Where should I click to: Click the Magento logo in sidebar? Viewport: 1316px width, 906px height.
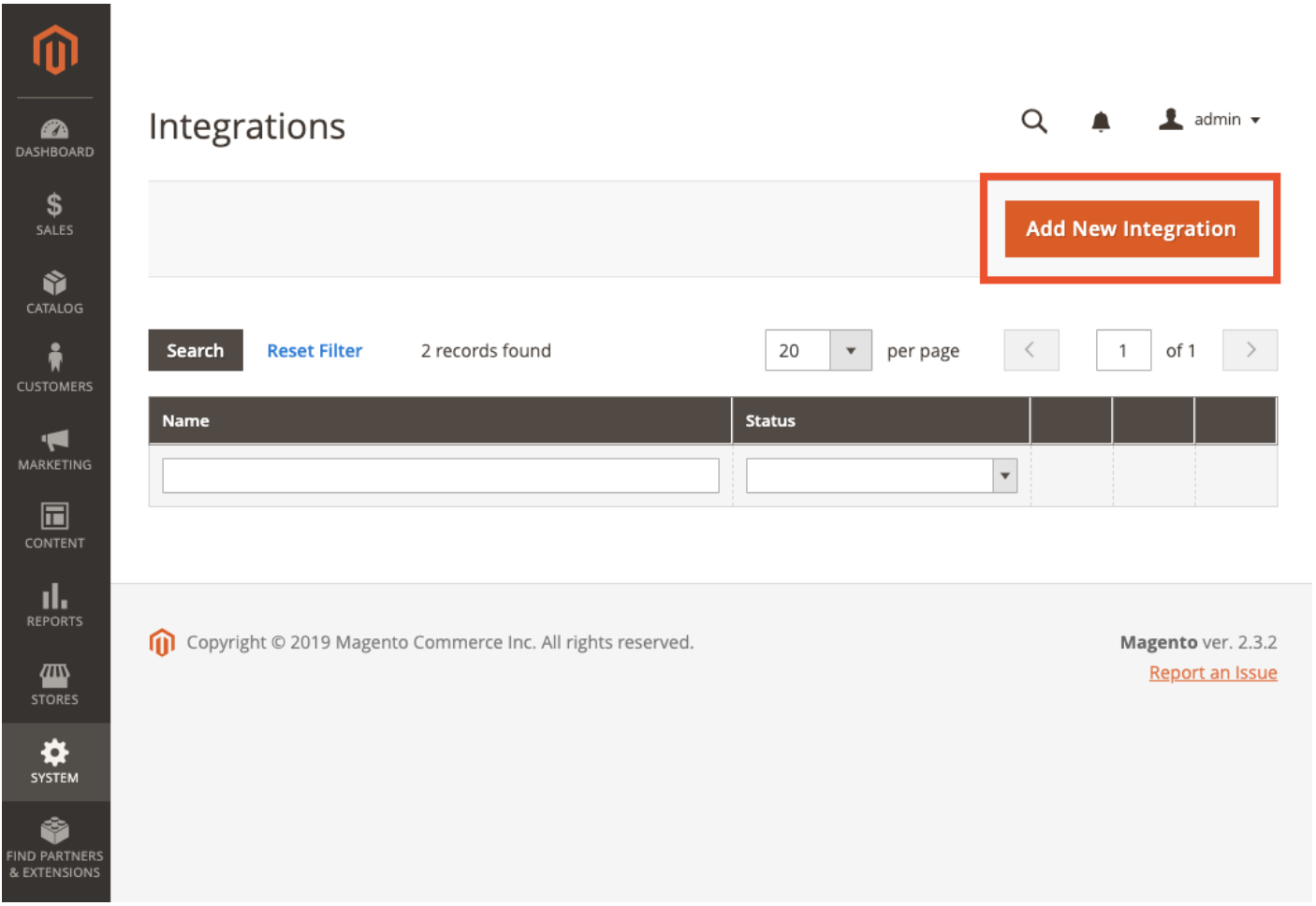click(55, 49)
